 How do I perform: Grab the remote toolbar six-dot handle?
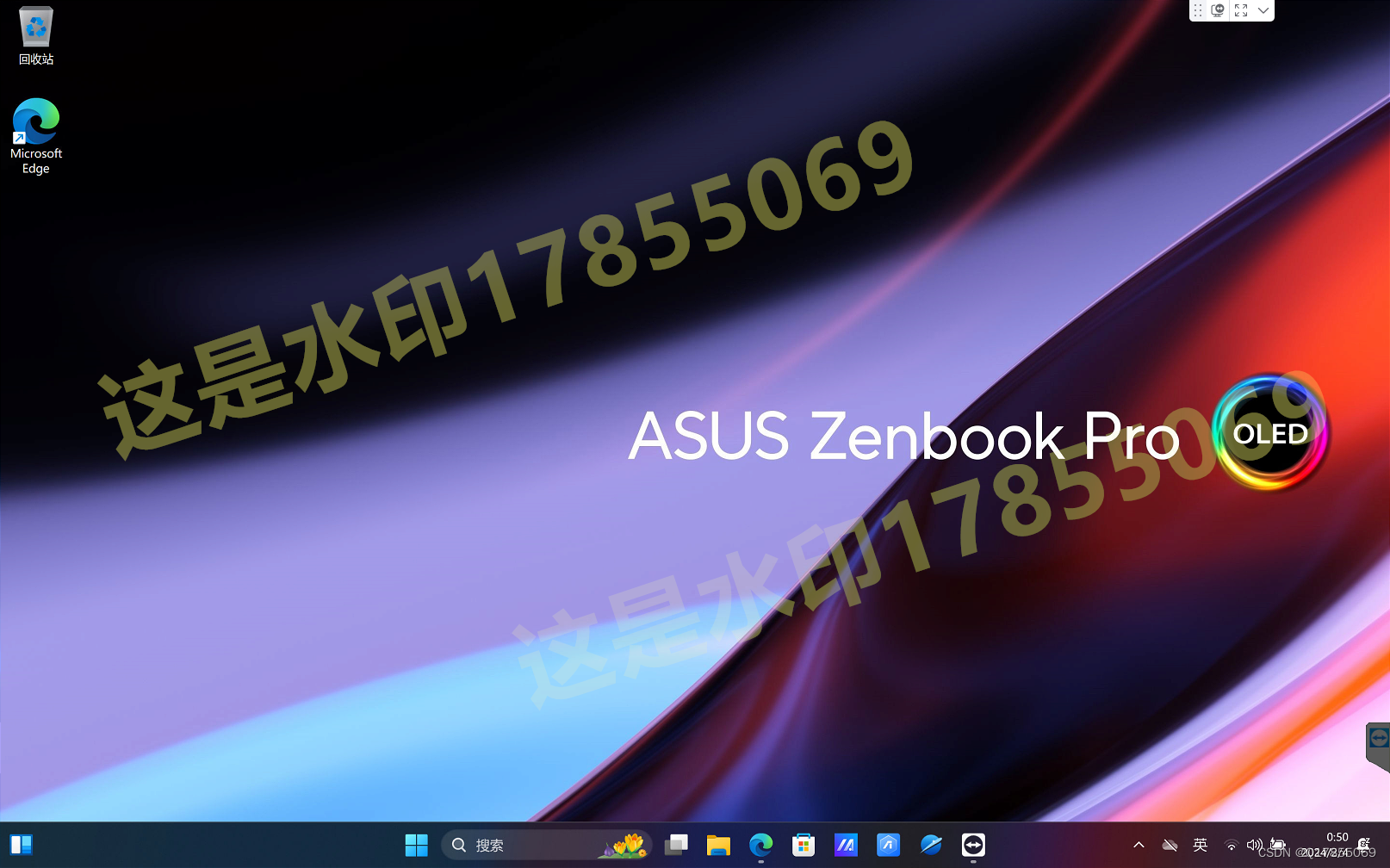(1198, 10)
